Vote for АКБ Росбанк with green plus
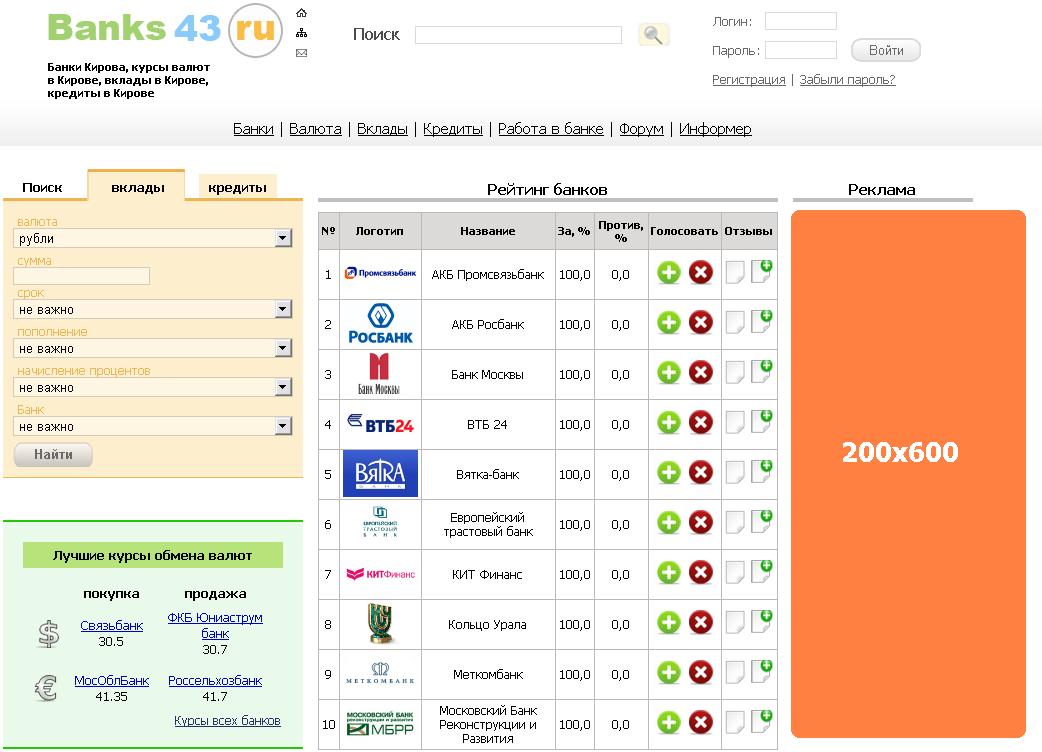The height and width of the screenshot is (752, 1042). (669, 323)
